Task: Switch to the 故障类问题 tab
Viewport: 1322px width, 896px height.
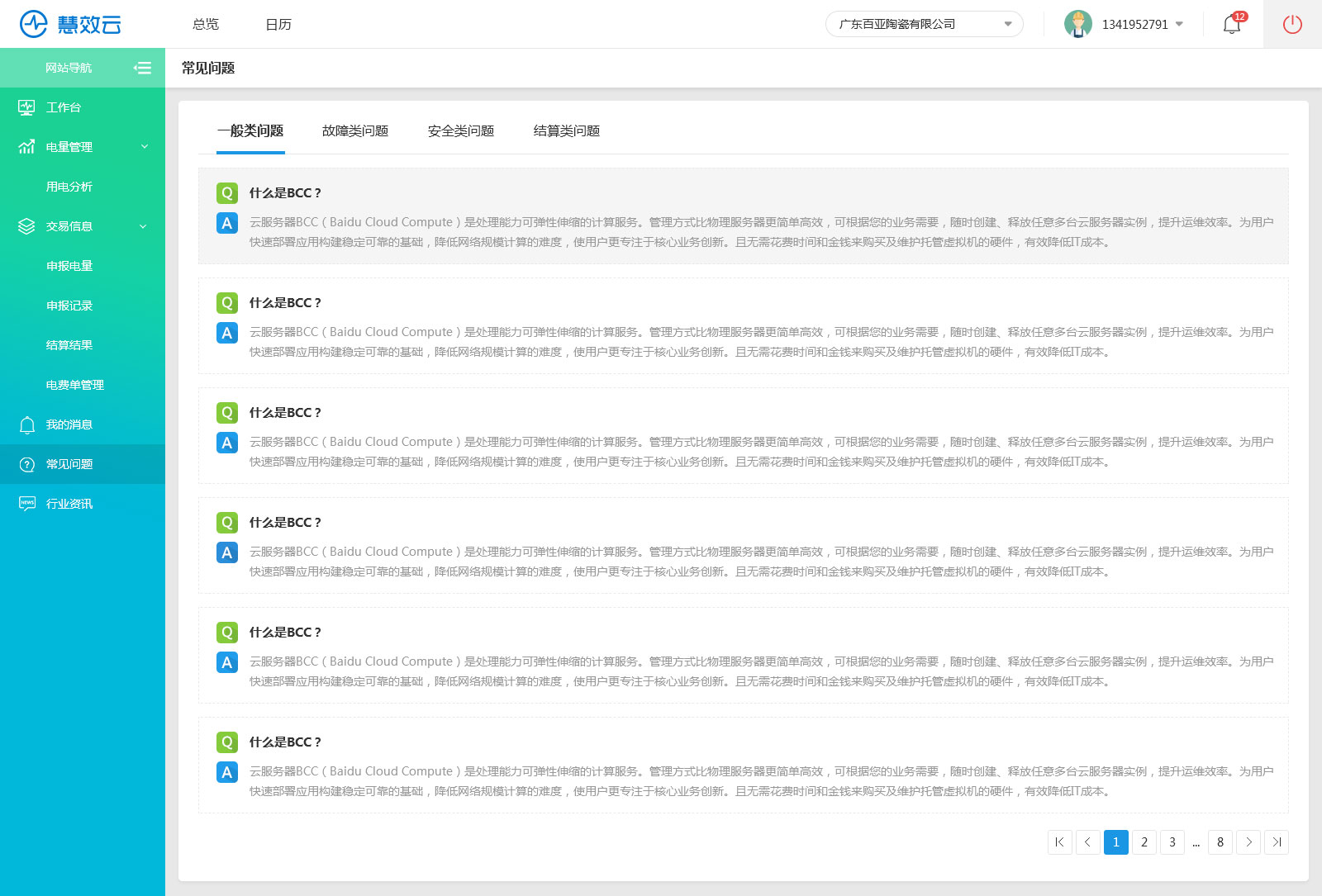Action: (355, 130)
